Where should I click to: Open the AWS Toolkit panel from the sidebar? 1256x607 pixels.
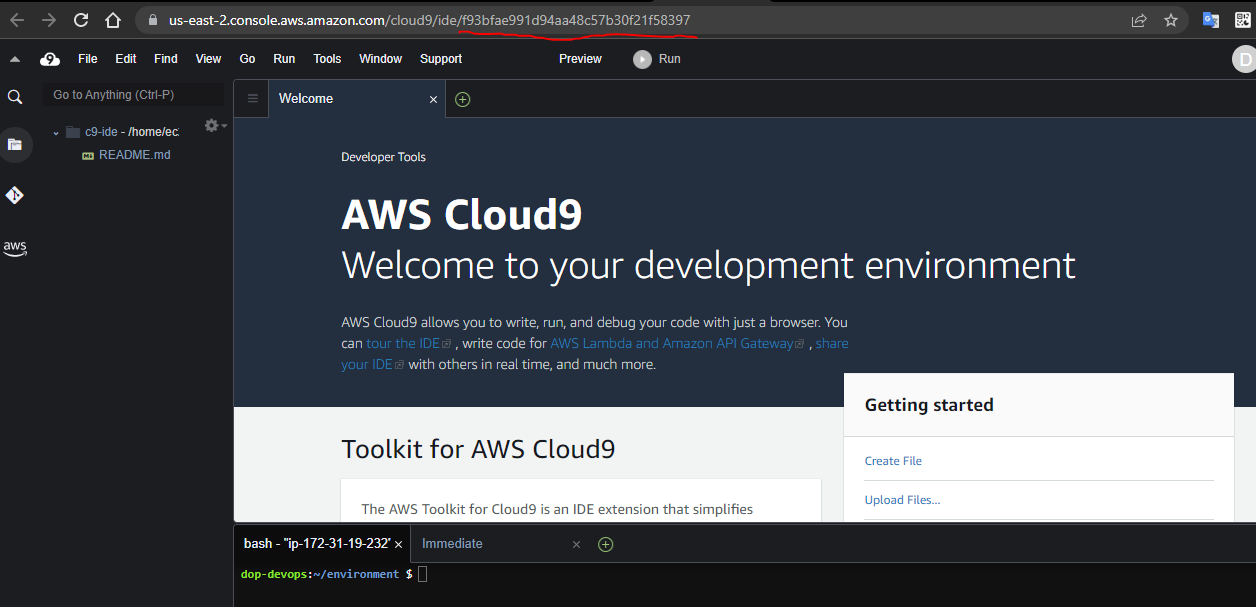pyautogui.click(x=15, y=248)
